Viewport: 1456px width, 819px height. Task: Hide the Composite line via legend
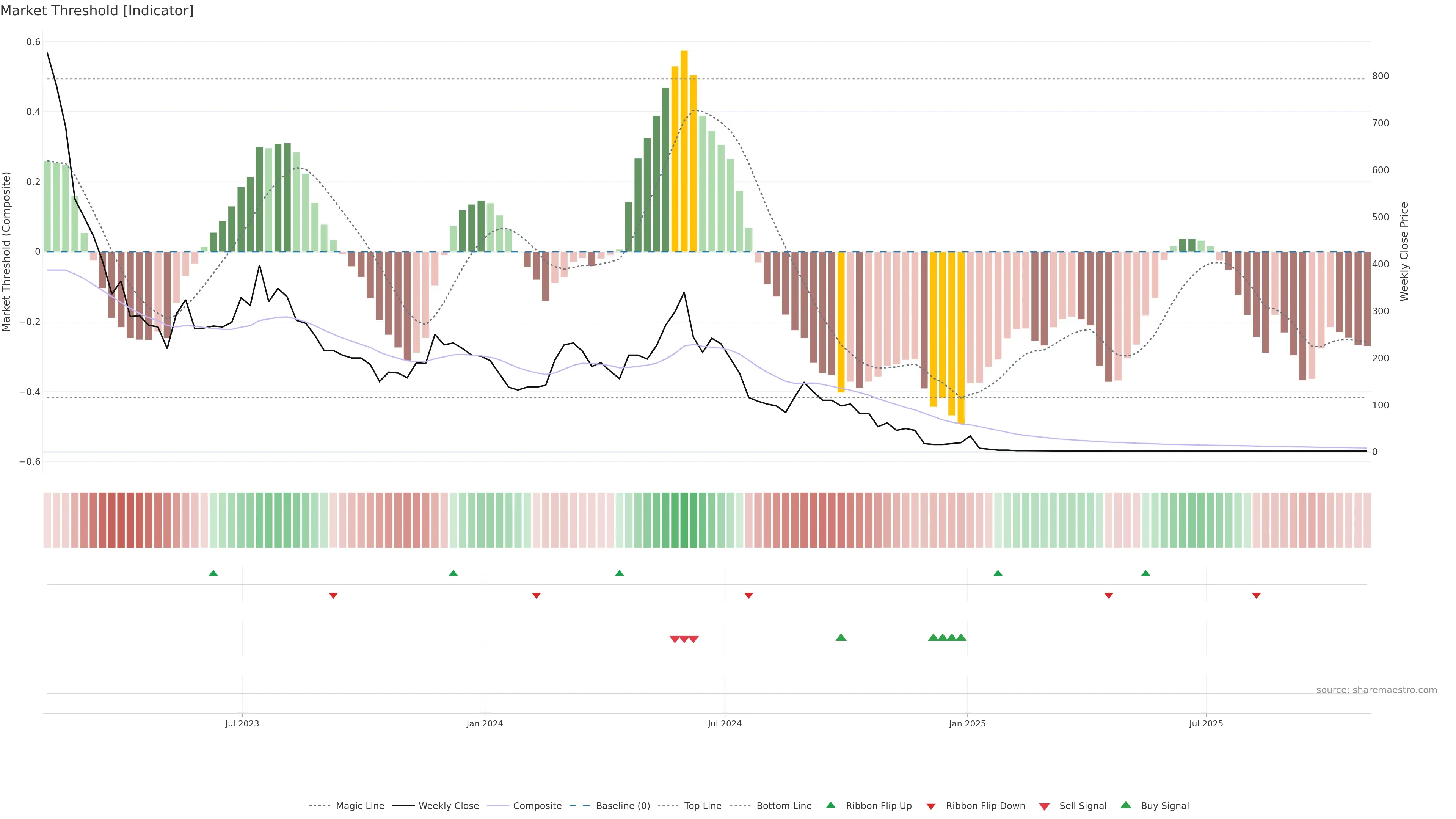[x=537, y=806]
